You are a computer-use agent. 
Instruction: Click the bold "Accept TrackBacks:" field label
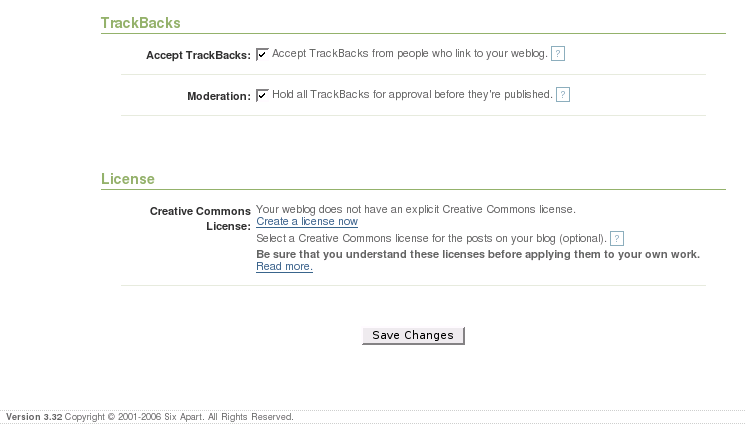[198, 55]
